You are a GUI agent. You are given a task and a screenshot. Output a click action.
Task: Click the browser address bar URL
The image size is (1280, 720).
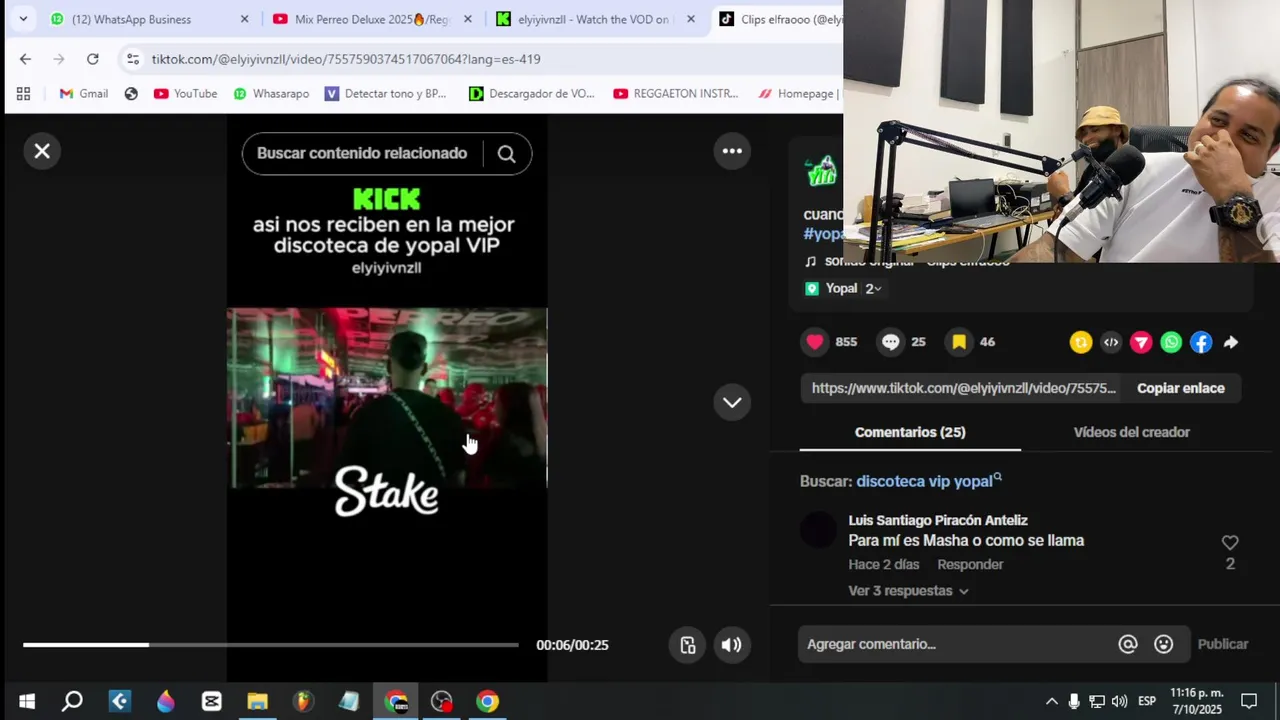click(346, 59)
